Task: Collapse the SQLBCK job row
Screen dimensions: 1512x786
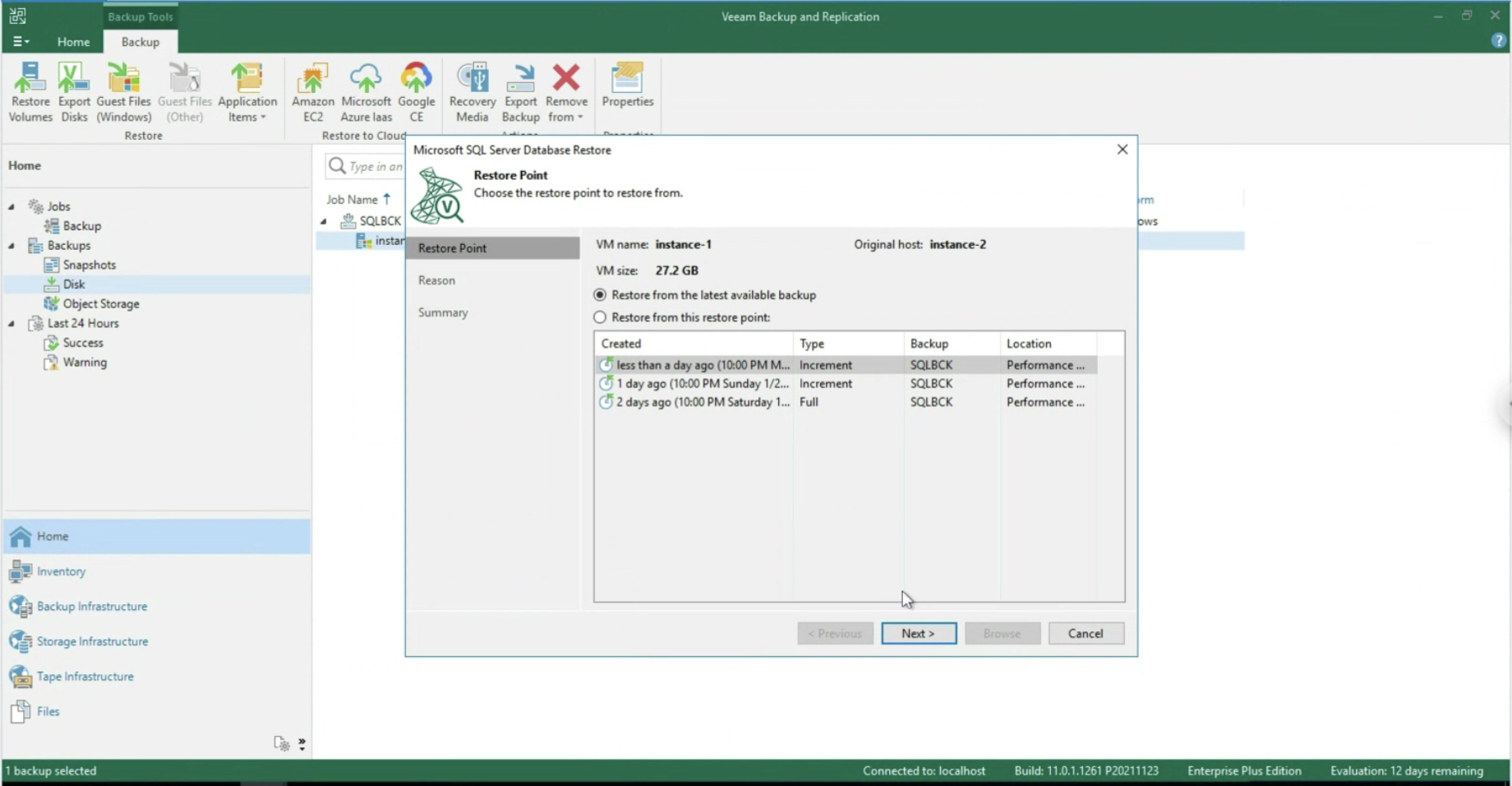Action: [324, 221]
